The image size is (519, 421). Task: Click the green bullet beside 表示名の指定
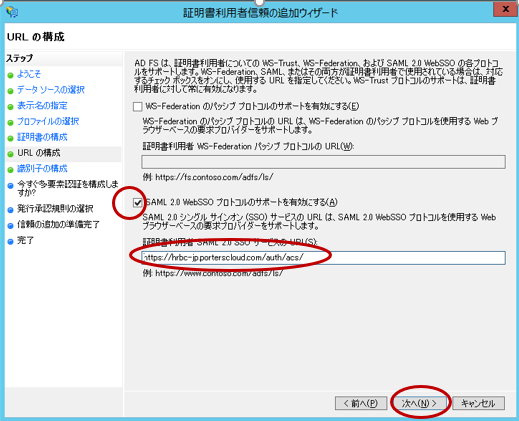coord(10,107)
